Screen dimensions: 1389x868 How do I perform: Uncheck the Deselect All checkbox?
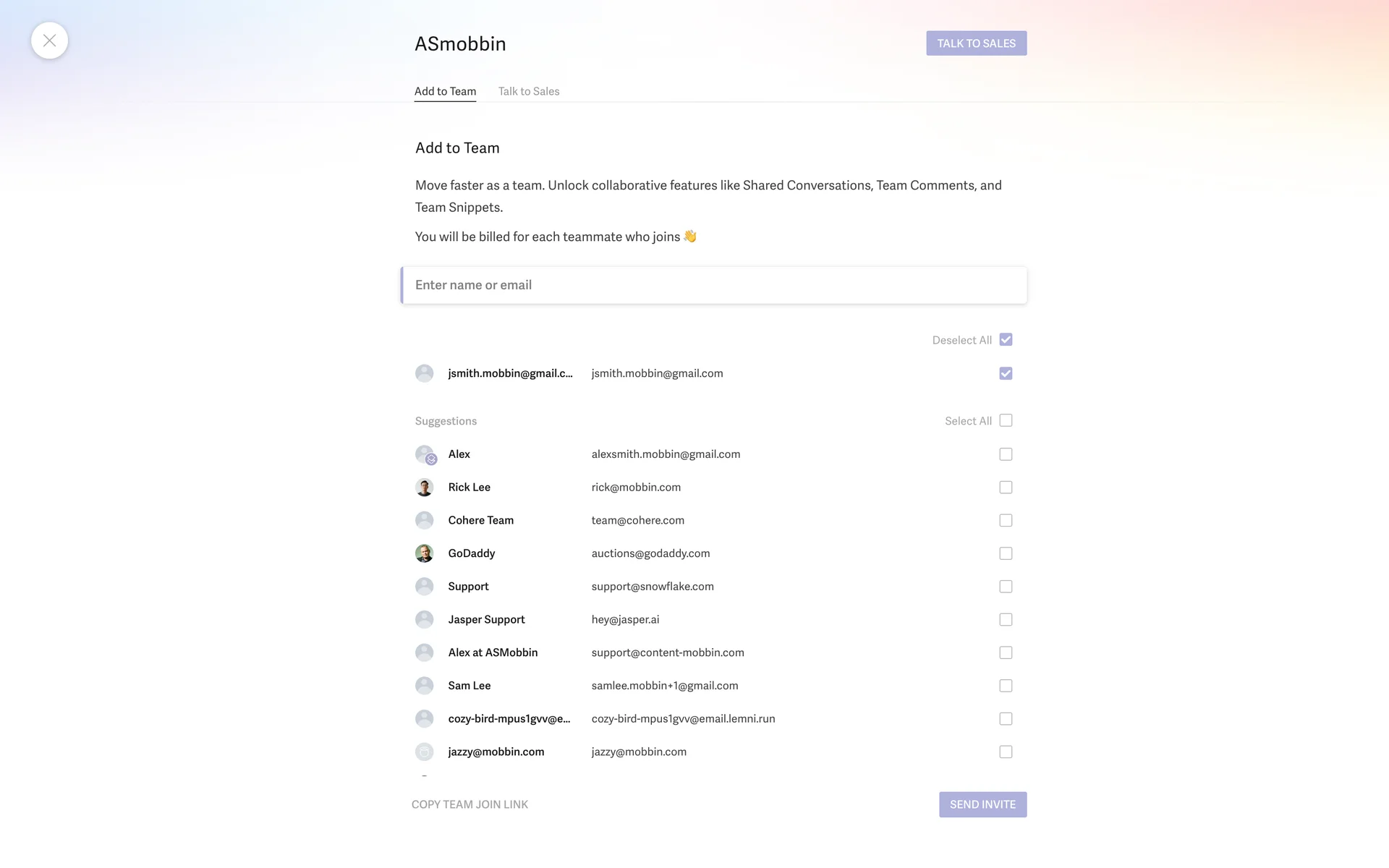coord(1006,340)
